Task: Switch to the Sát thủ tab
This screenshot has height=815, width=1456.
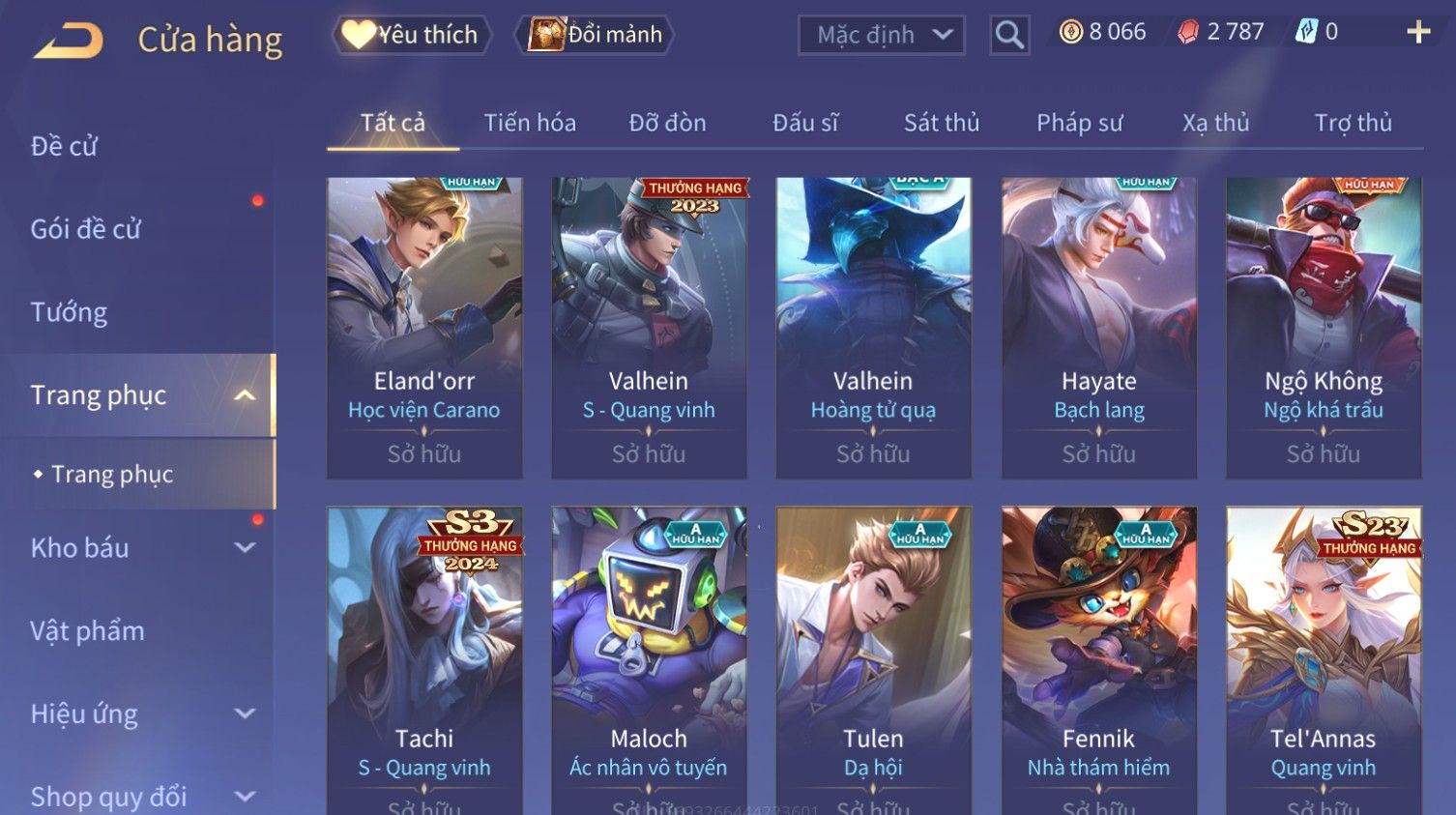Action: click(942, 123)
